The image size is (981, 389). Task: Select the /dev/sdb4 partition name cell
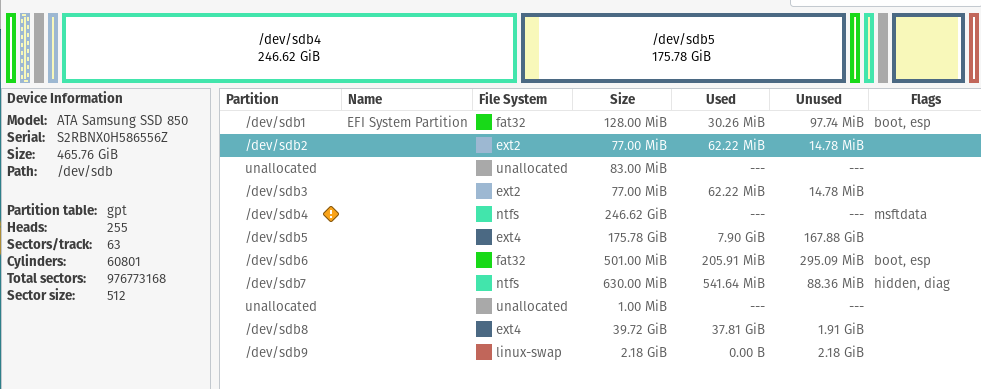click(277, 215)
